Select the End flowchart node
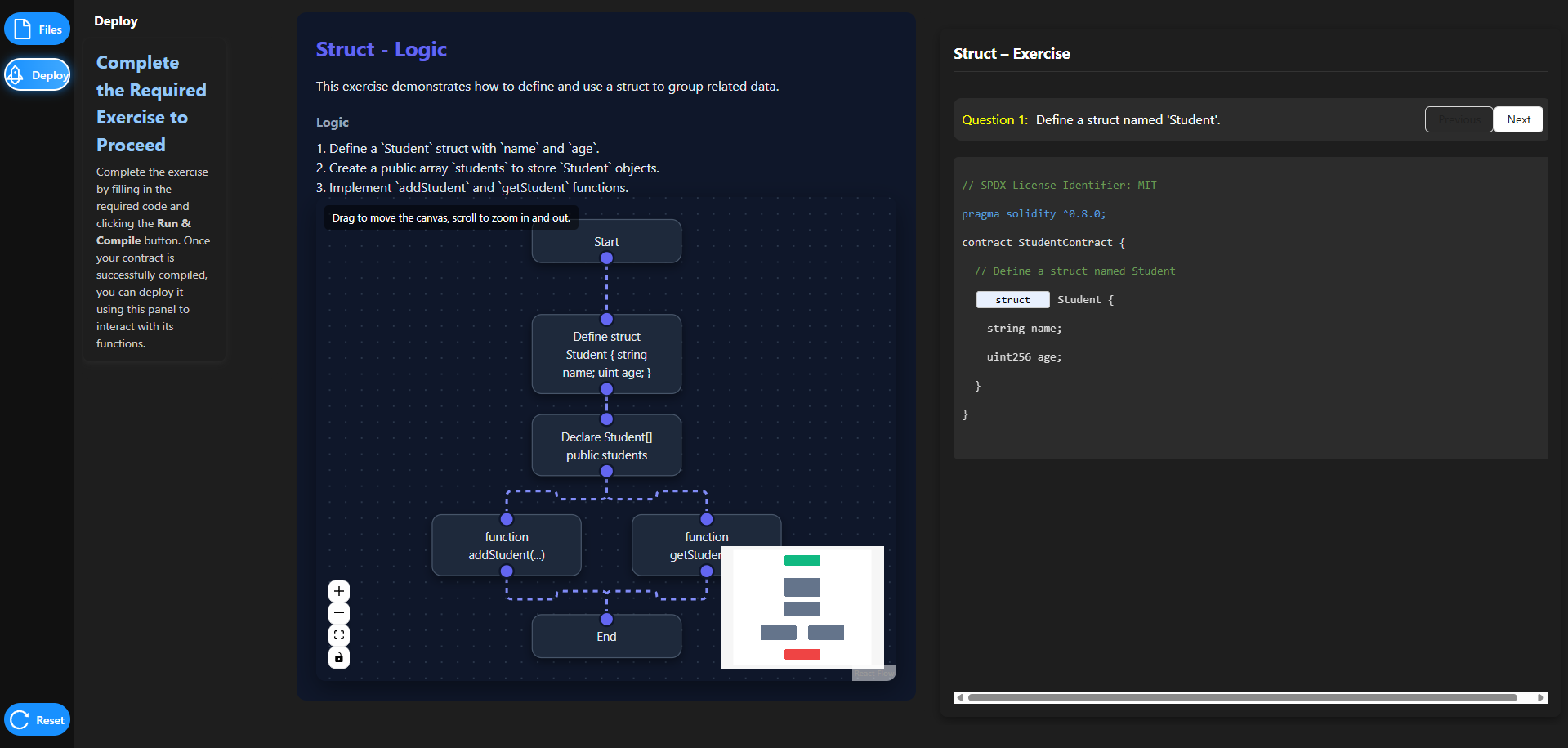This screenshot has width=1568, height=748. pos(606,637)
